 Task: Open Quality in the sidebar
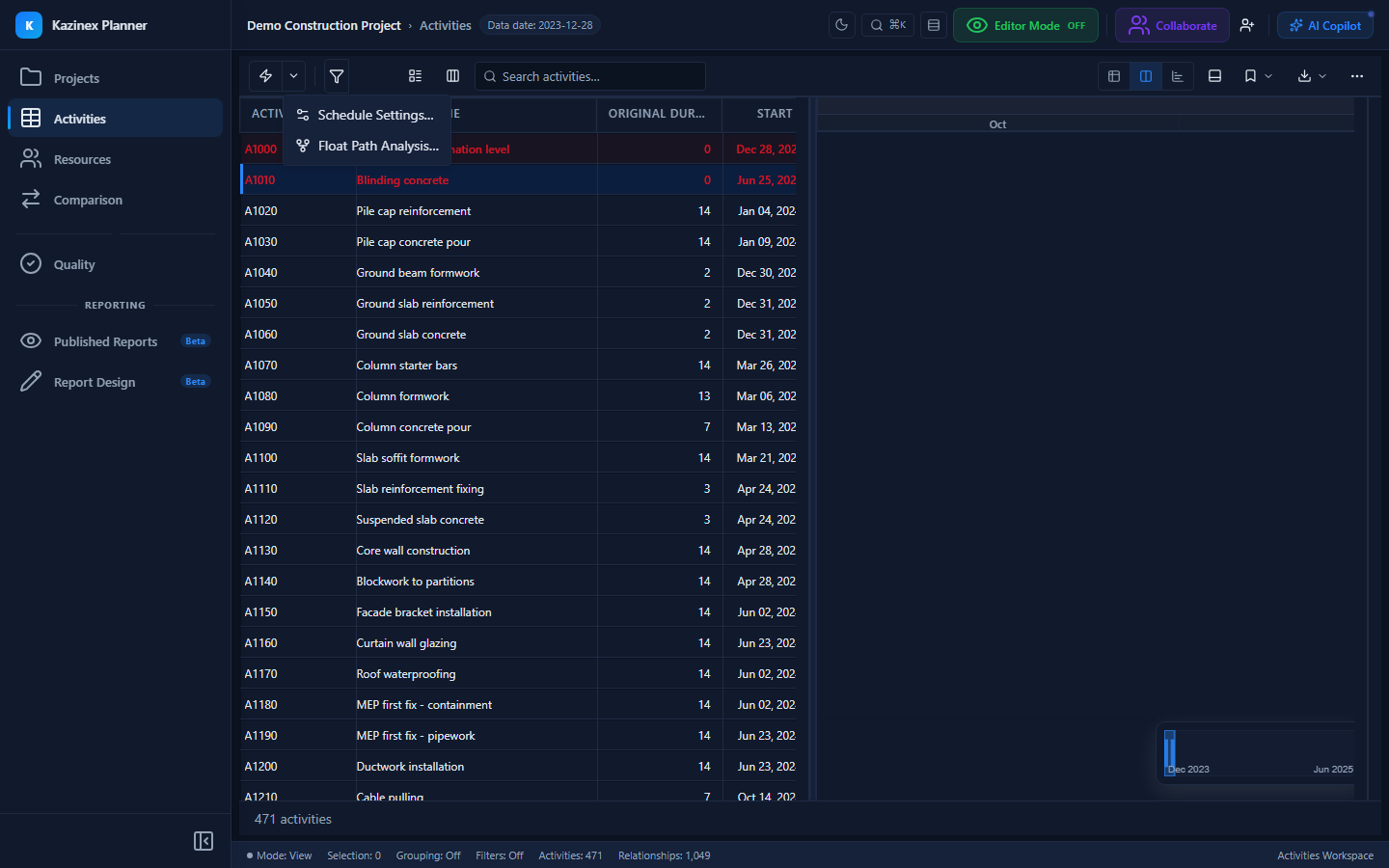pyautogui.click(x=115, y=264)
